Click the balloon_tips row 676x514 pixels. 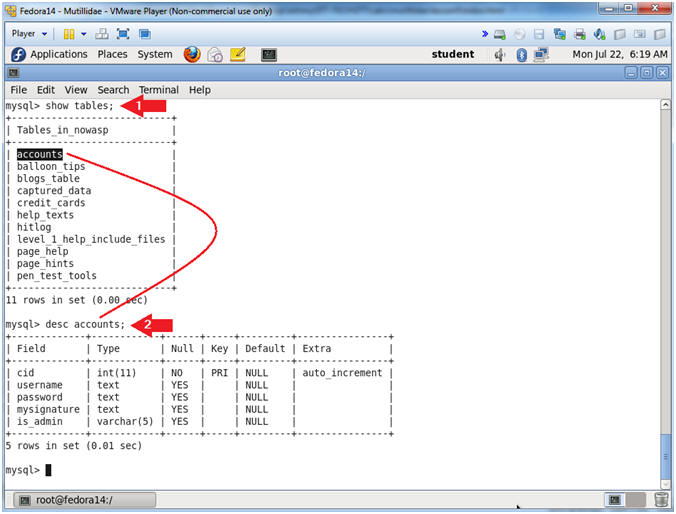(51, 166)
